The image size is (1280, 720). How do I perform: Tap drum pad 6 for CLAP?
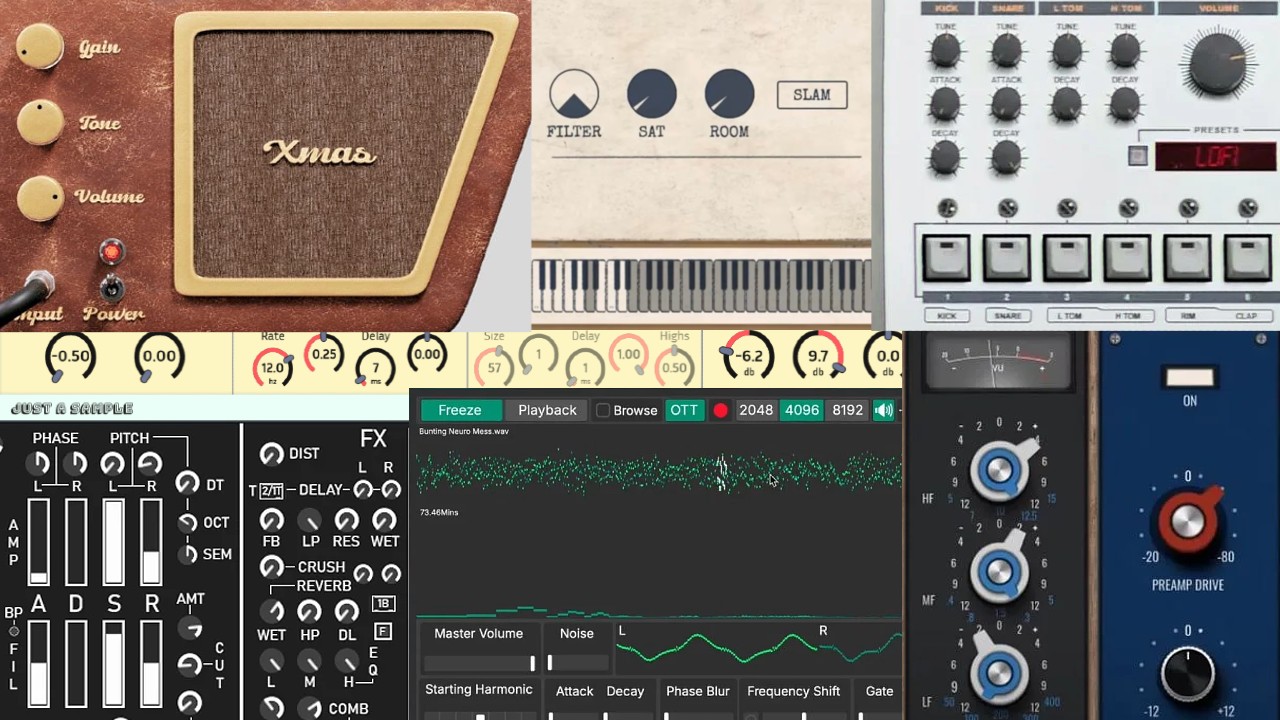pos(1247,258)
